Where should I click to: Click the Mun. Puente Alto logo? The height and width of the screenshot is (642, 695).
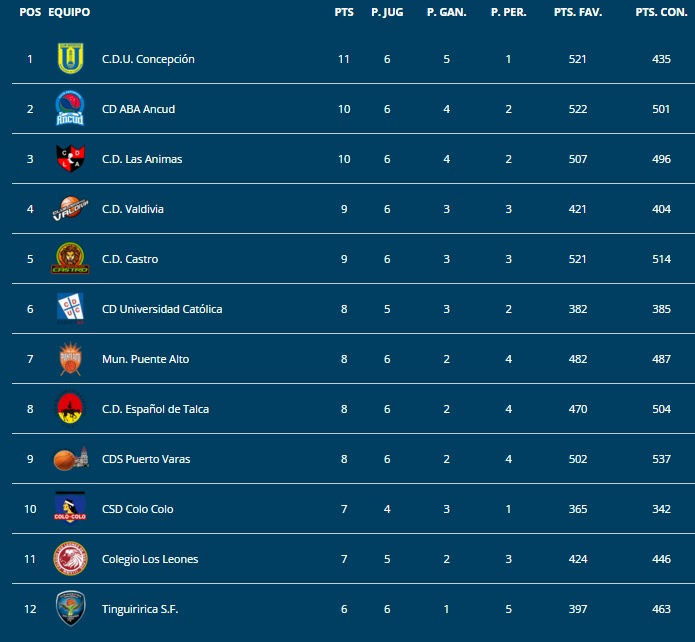pos(70,359)
